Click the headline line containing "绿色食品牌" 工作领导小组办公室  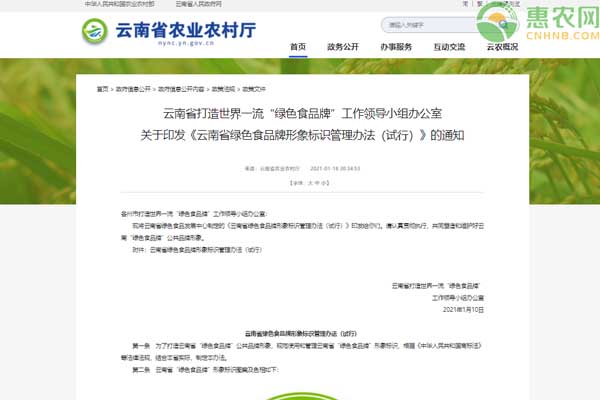[x=302, y=114]
